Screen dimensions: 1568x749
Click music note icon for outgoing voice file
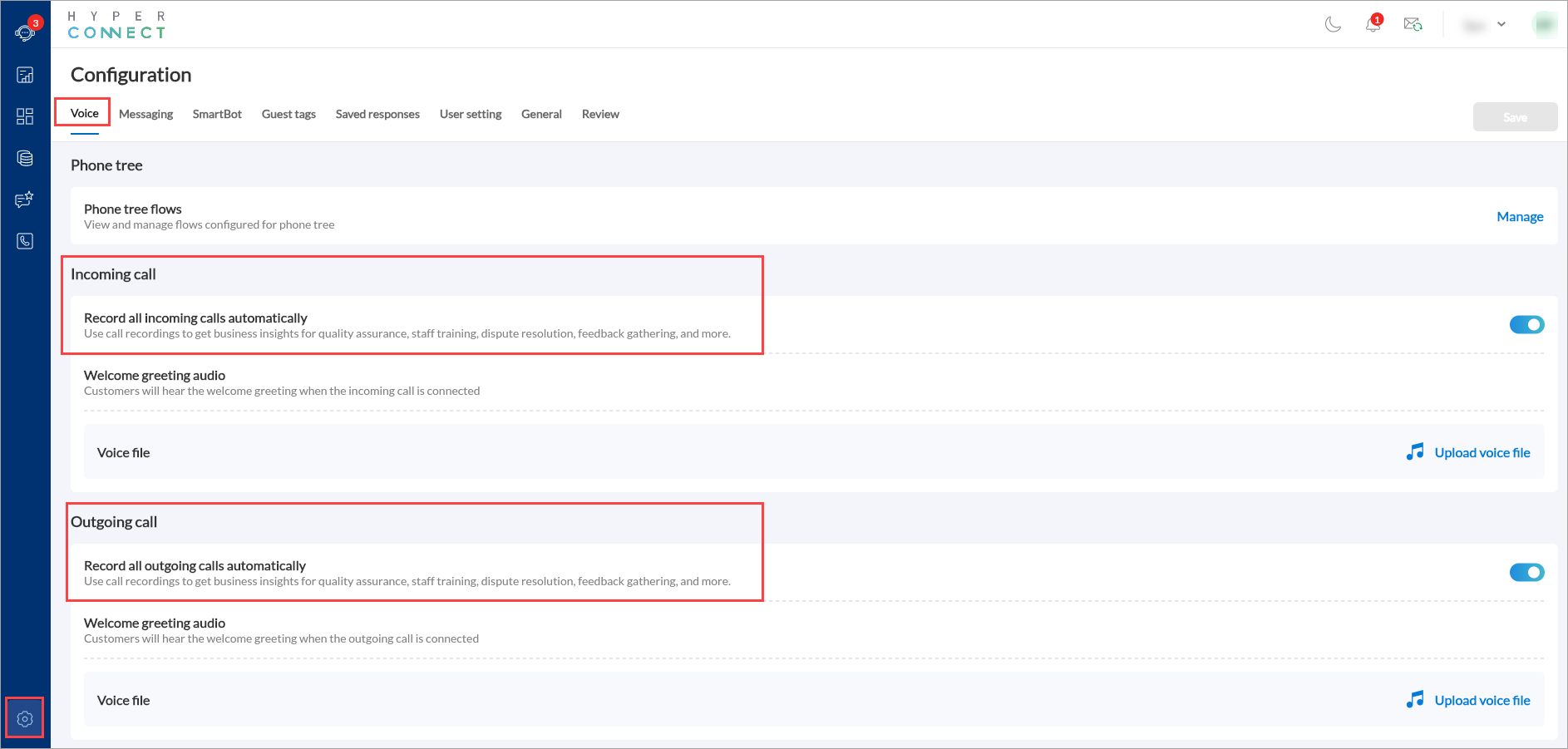click(x=1414, y=700)
